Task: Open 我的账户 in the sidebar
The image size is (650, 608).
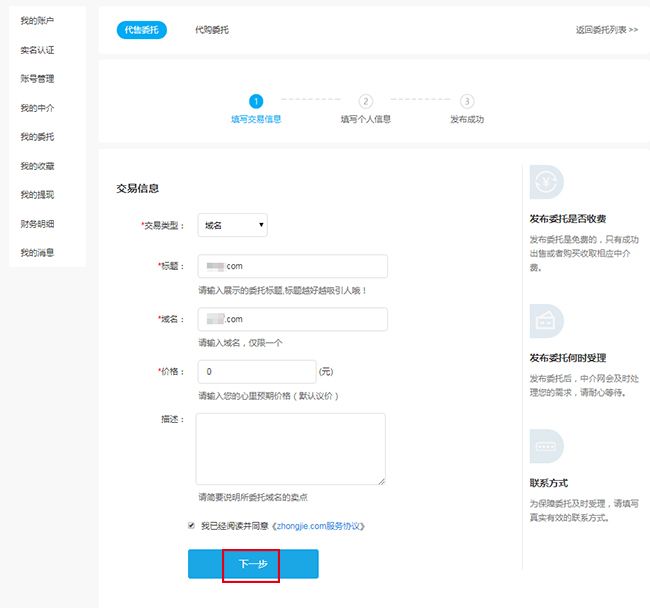Action: tap(37, 20)
